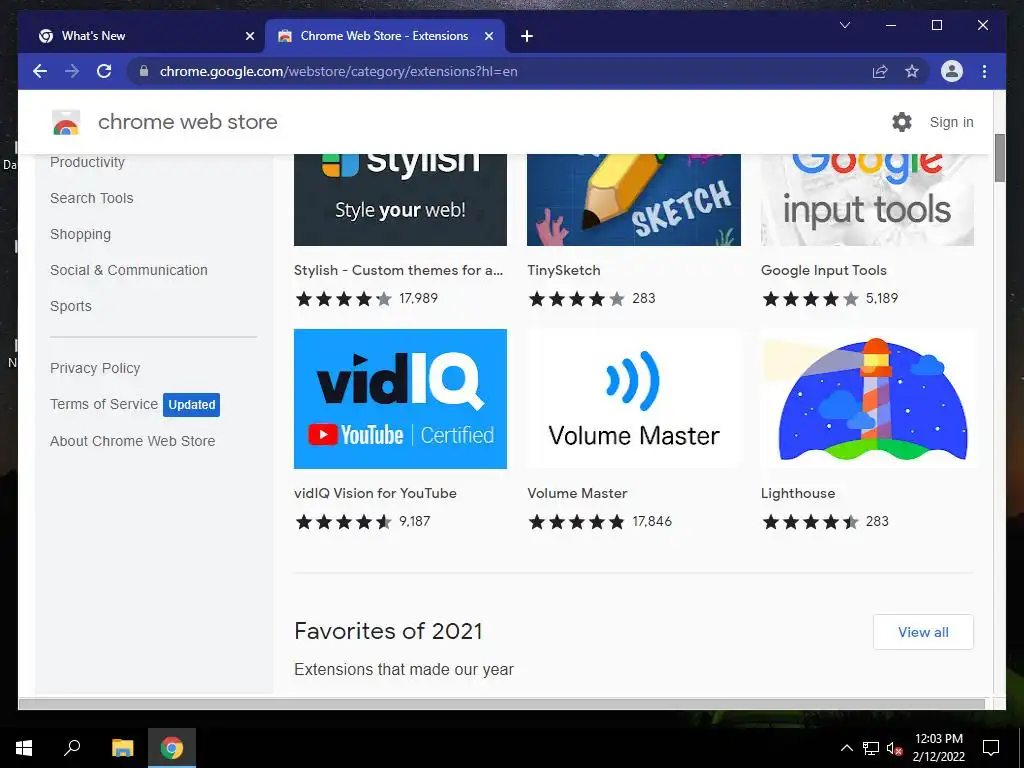Reload the Chrome Web Store page

tap(104, 71)
